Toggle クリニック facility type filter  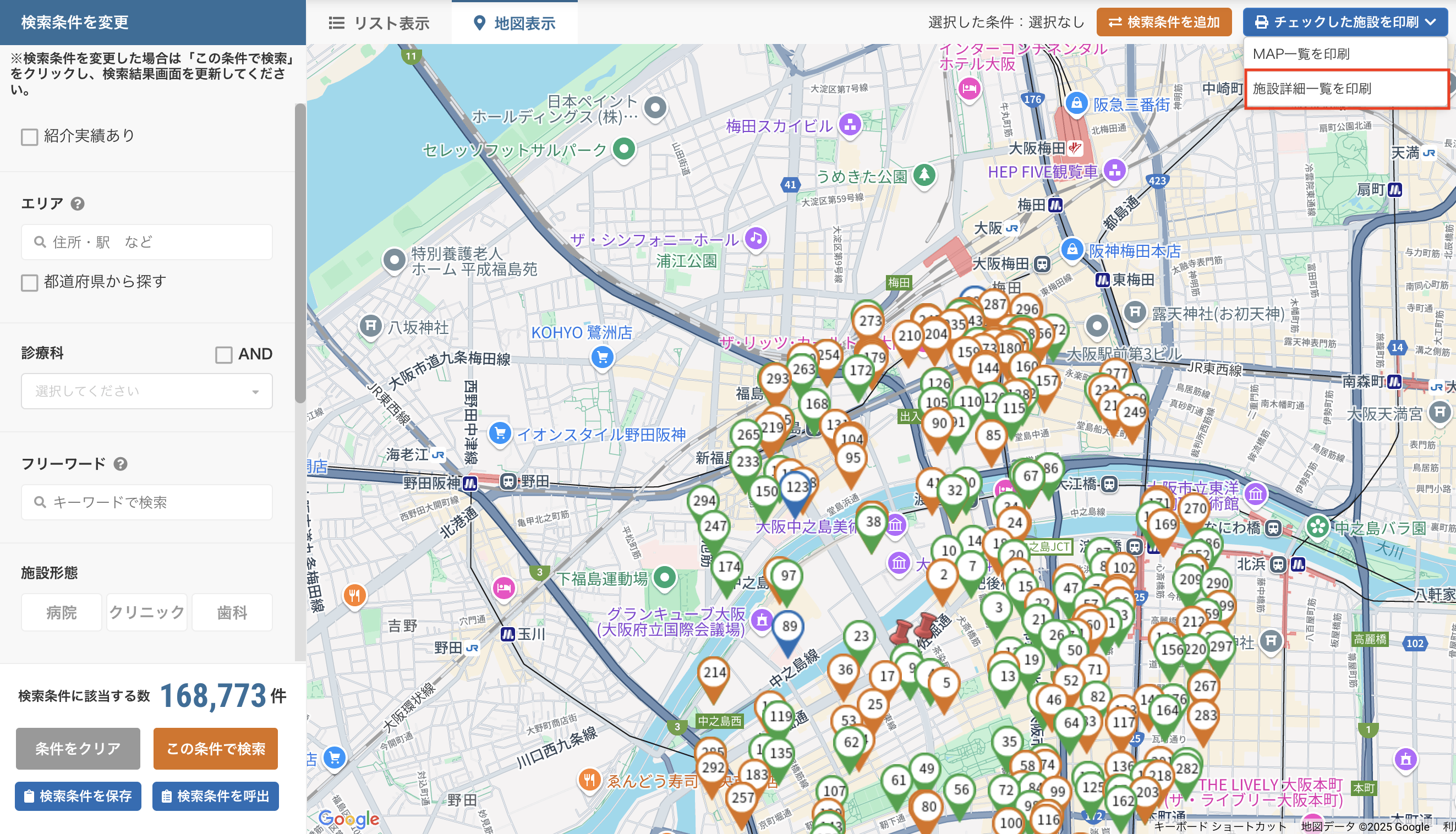(x=146, y=612)
